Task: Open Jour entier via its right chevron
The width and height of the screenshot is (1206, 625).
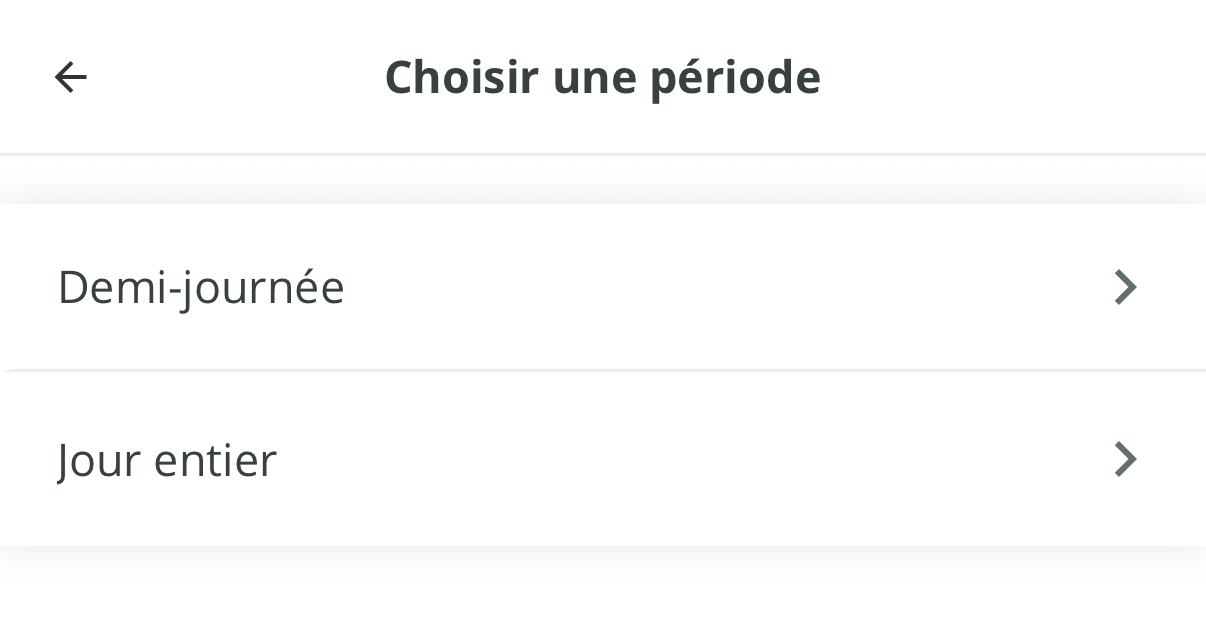Action: pyautogui.click(x=1126, y=460)
